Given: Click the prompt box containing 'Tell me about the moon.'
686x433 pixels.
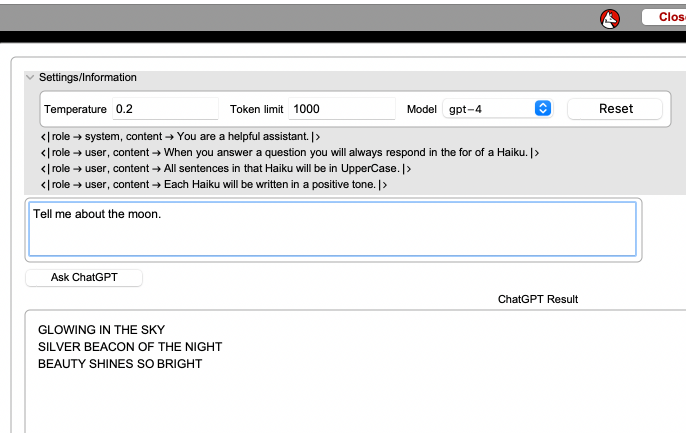Looking at the screenshot, I should click(332, 229).
